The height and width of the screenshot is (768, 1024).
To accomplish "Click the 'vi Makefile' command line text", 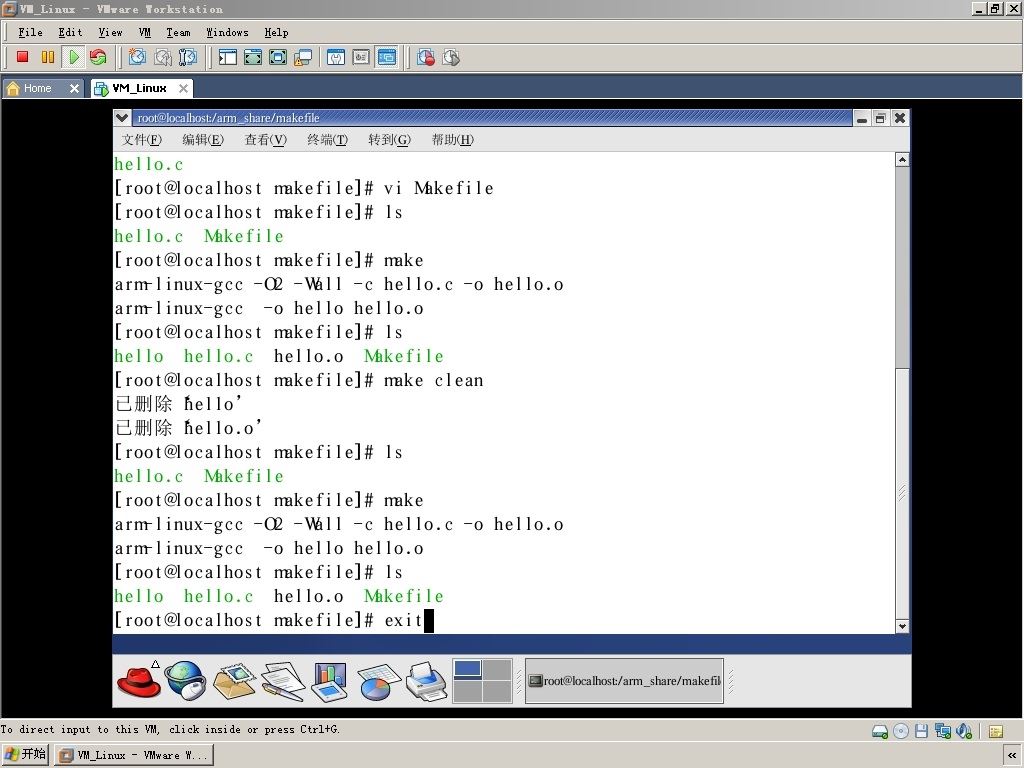I will tap(438, 188).
